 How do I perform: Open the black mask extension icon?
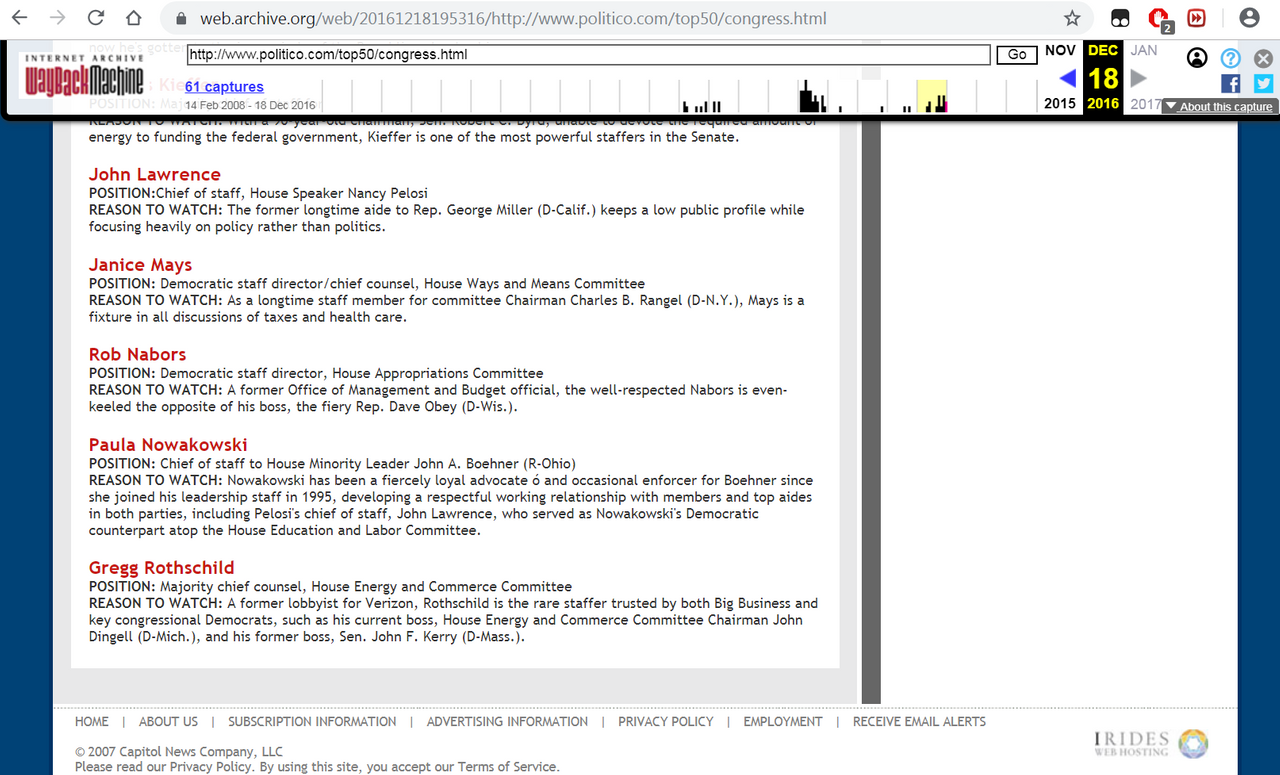coord(1121,18)
